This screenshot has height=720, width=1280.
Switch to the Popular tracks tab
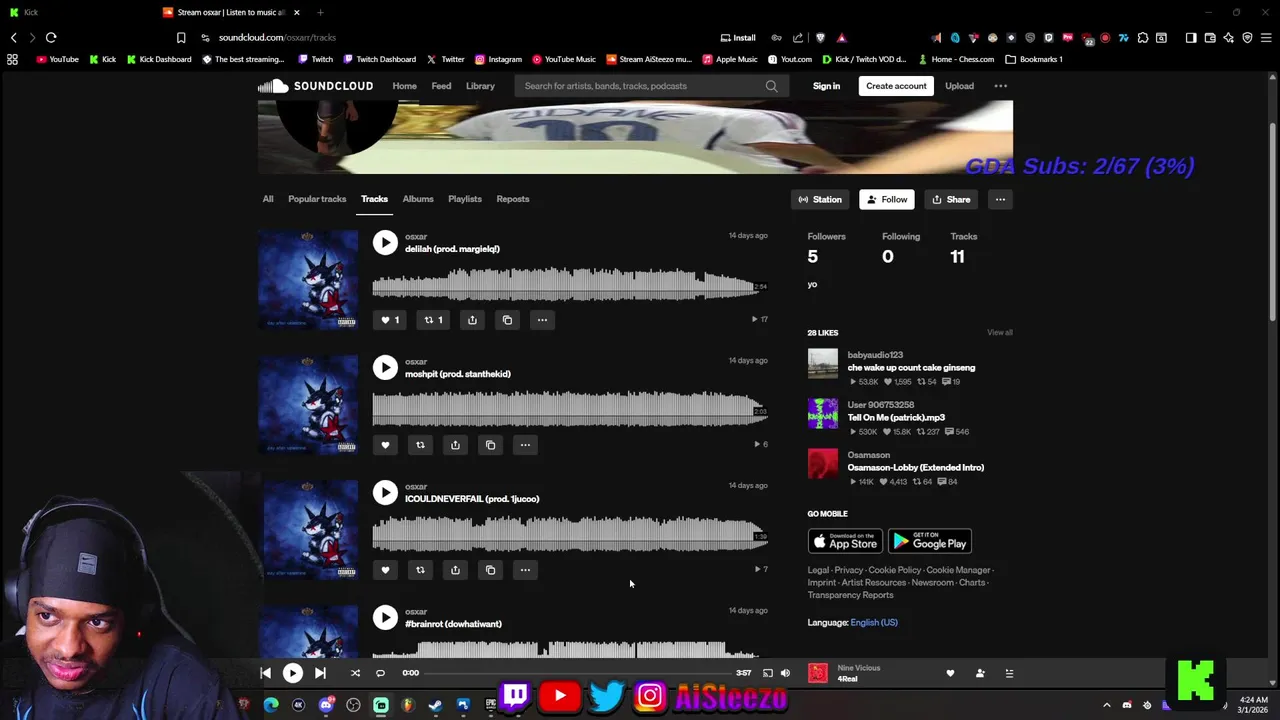pos(317,199)
